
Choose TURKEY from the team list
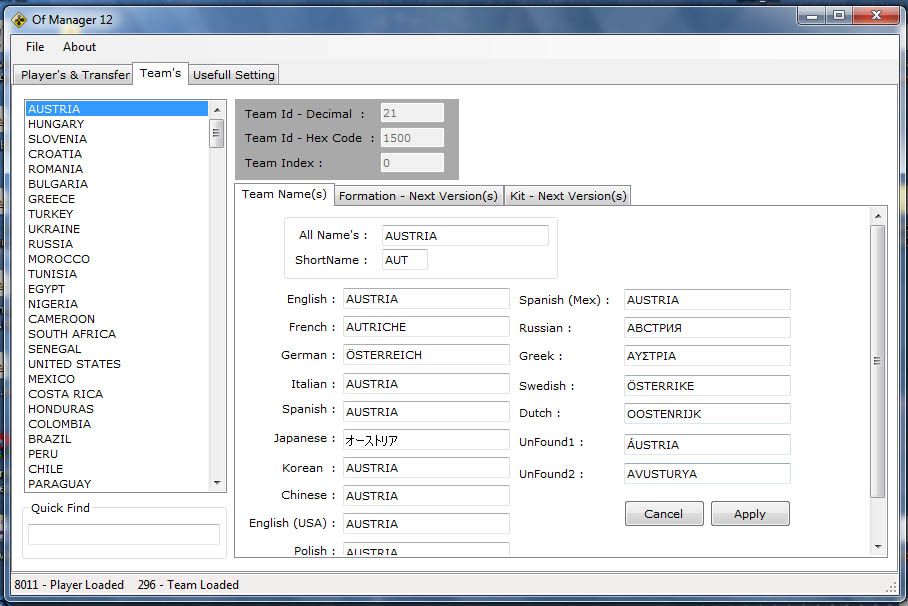point(51,214)
